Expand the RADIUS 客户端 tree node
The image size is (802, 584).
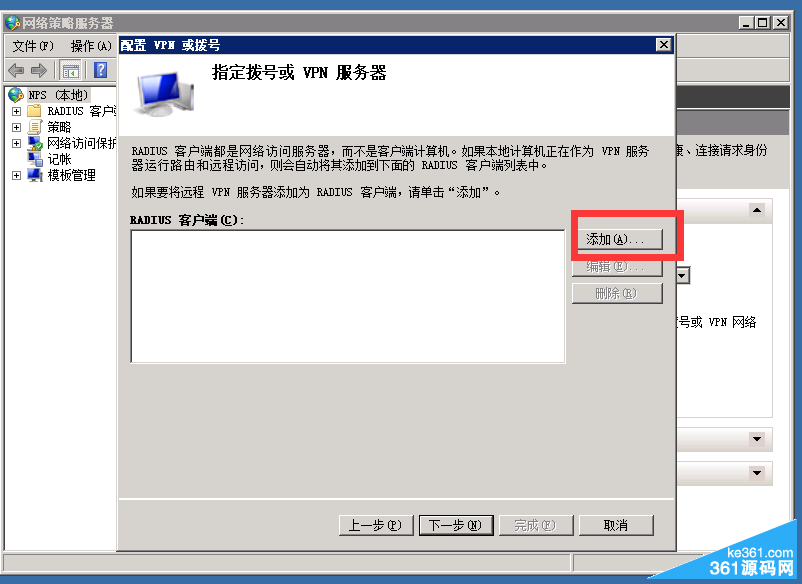16,111
